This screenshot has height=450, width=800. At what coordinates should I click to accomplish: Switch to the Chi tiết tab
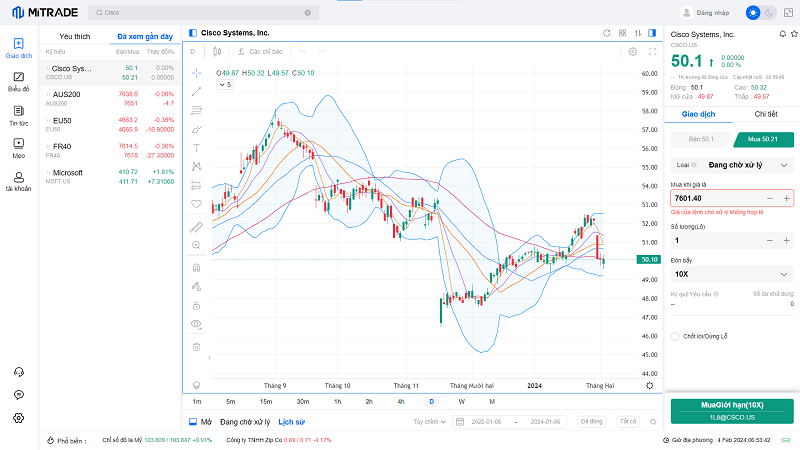pyautogui.click(x=765, y=115)
